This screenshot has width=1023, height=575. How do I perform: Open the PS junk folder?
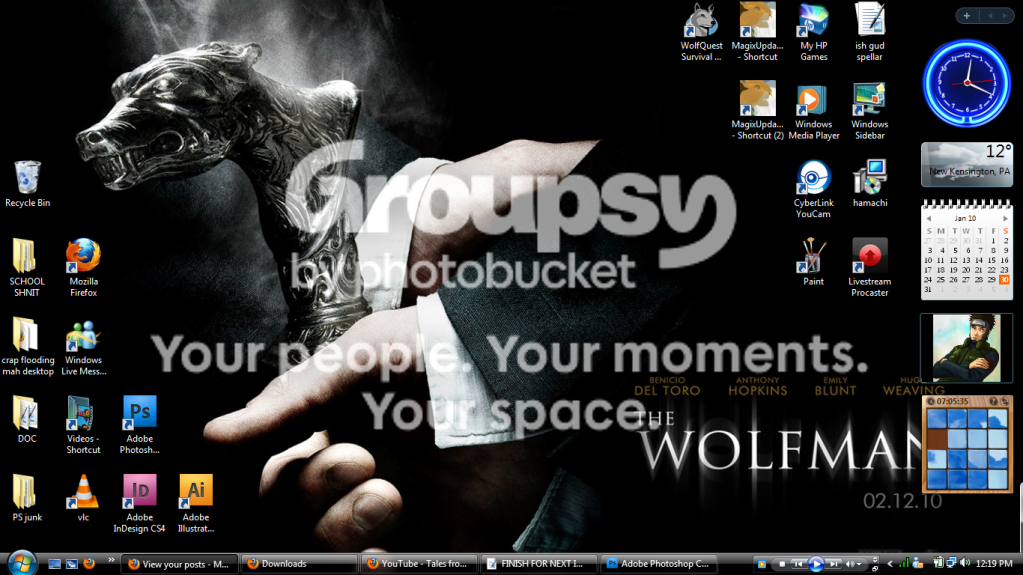tap(27, 498)
